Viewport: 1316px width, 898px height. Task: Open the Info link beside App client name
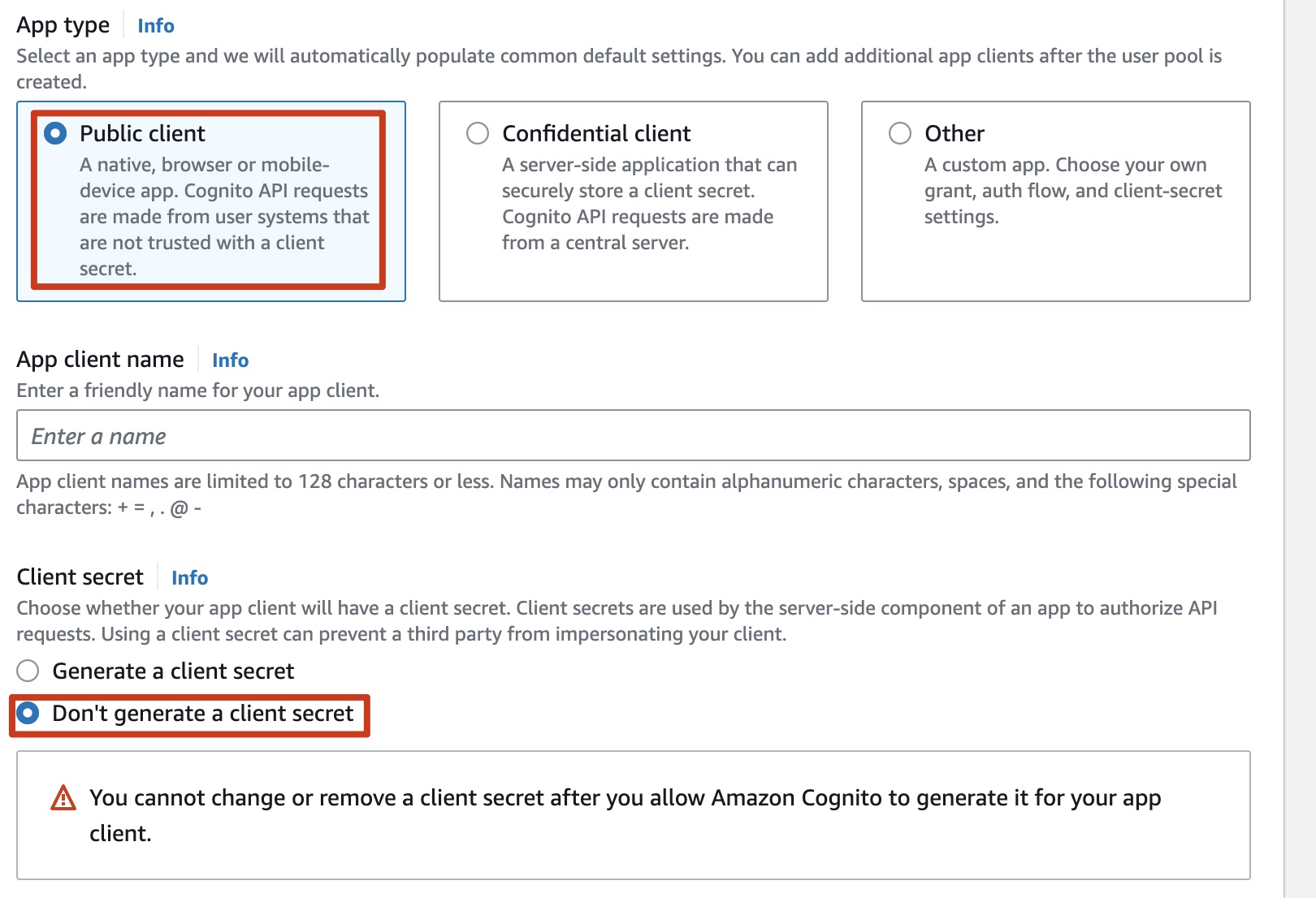[x=230, y=360]
